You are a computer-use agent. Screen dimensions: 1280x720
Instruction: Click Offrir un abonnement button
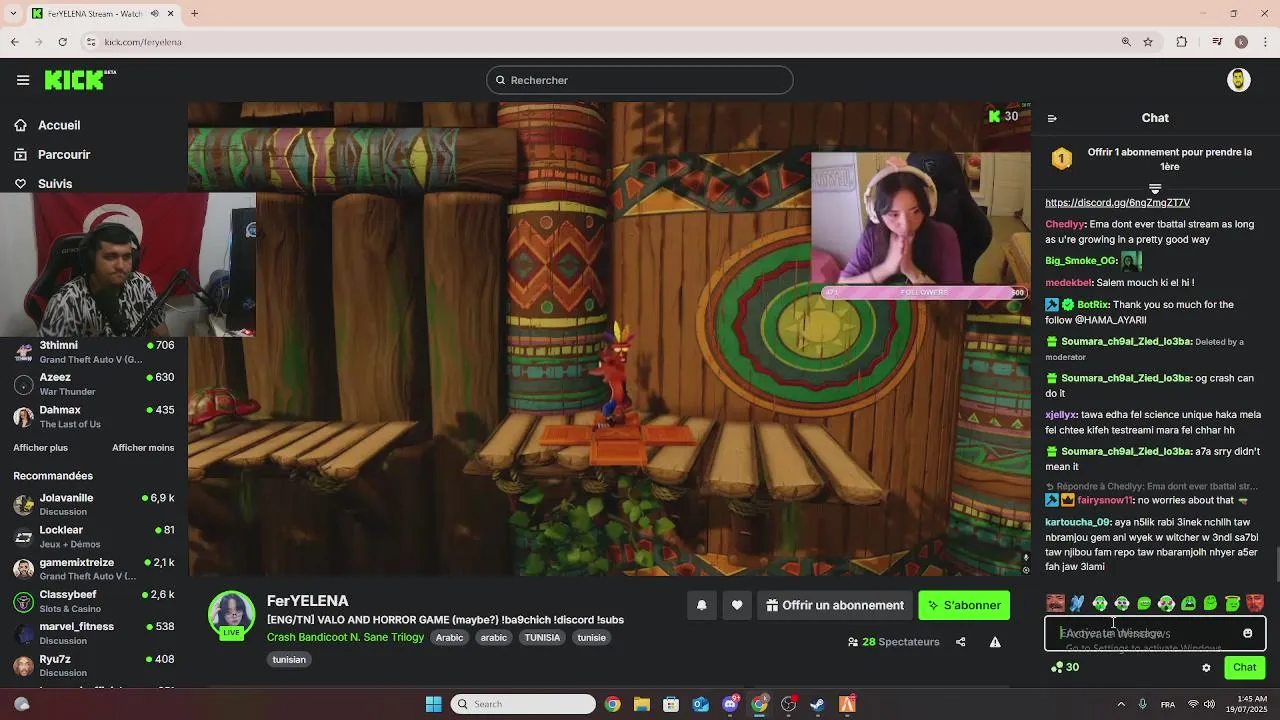(835, 605)
